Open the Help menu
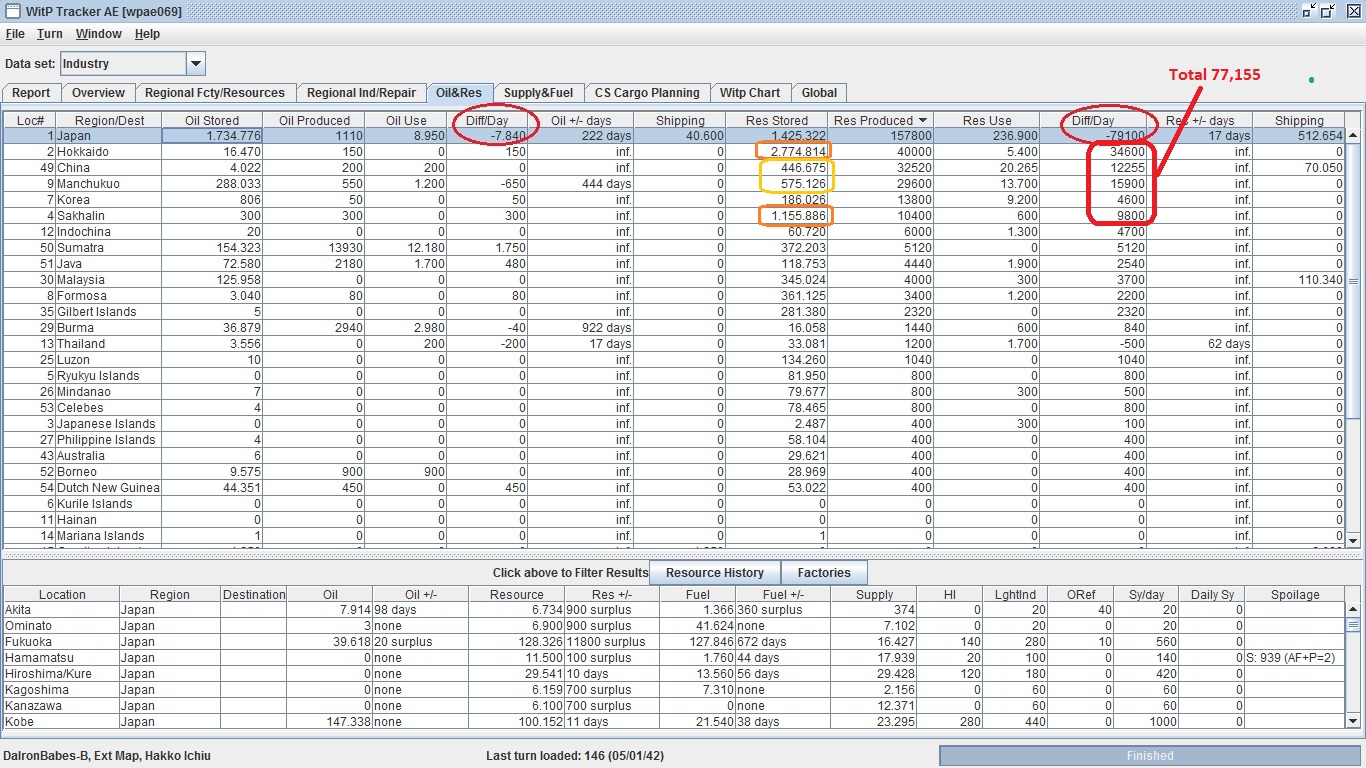1366x768 pixels. point(147,34)
